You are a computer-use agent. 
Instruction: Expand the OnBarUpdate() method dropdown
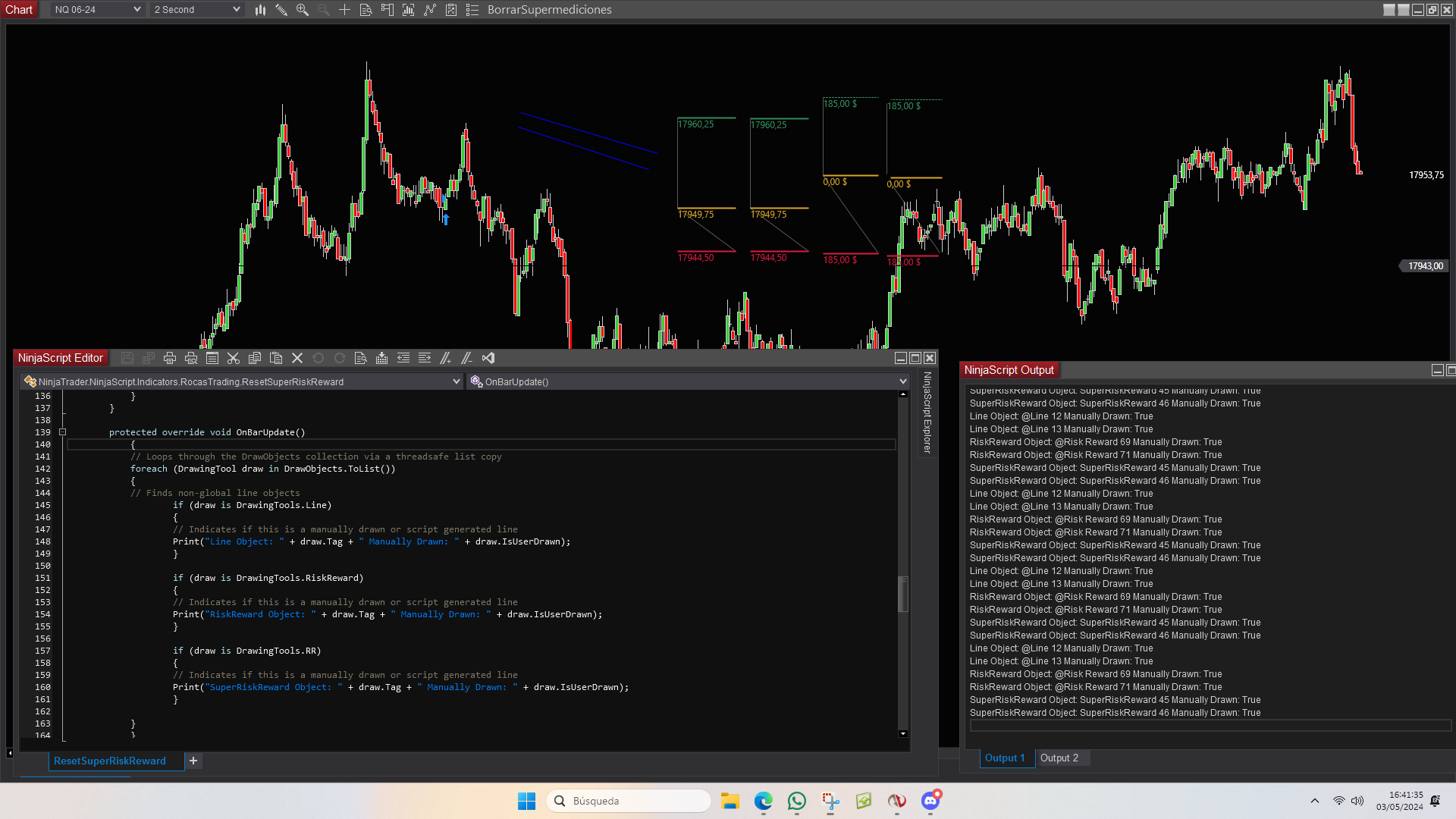coord(902,381)
